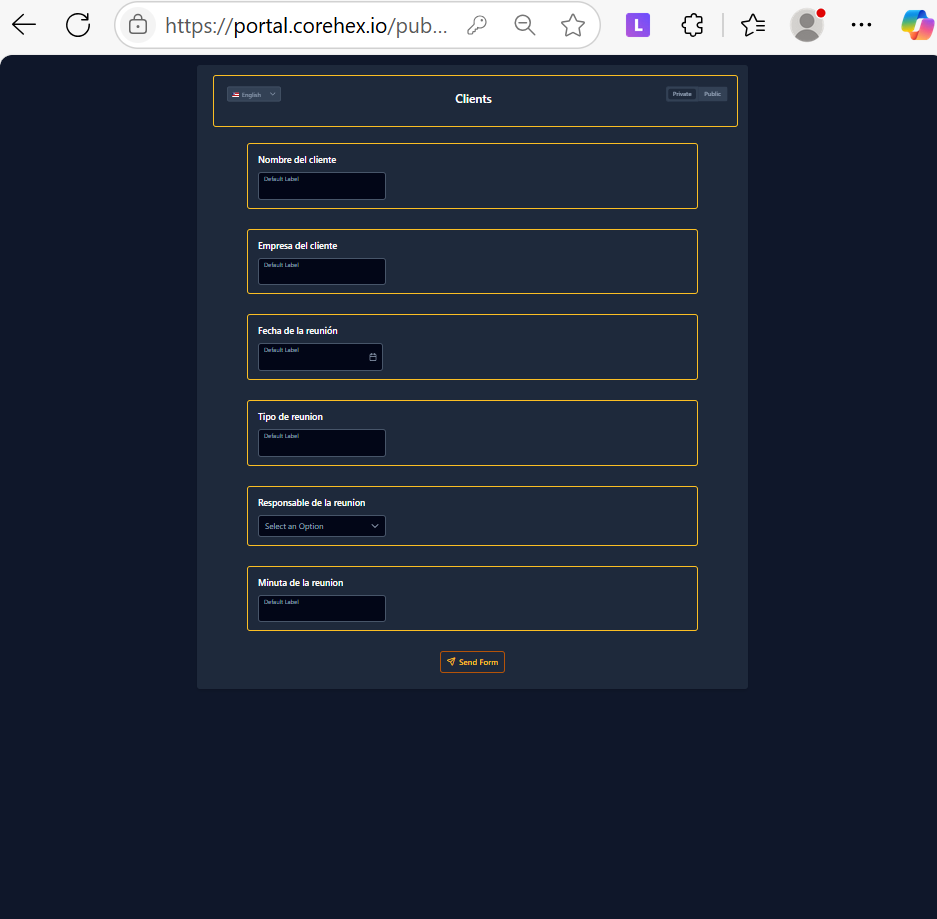Open the browser Extensions puzzle icon
The width and height of the screenshot is (937, 919).
coord(691,24)
